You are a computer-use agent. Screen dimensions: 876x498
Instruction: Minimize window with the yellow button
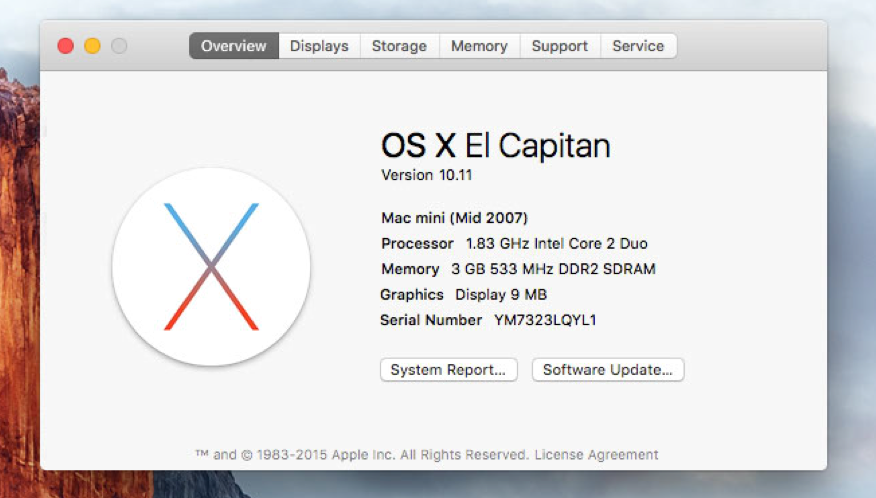tap(92, 46)
